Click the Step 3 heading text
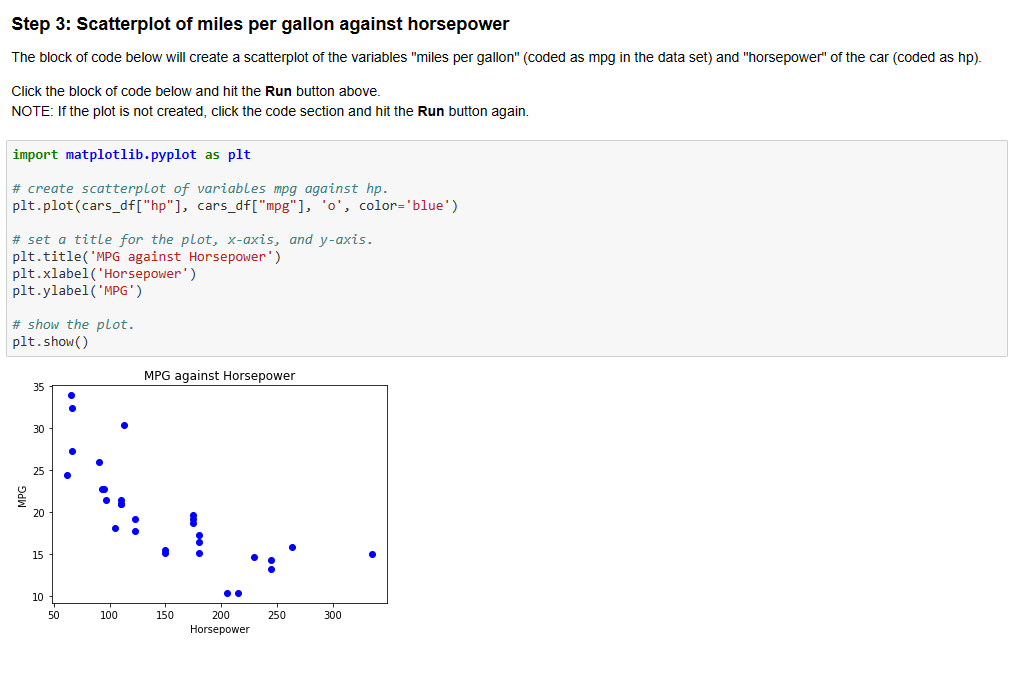 [200, 23]
